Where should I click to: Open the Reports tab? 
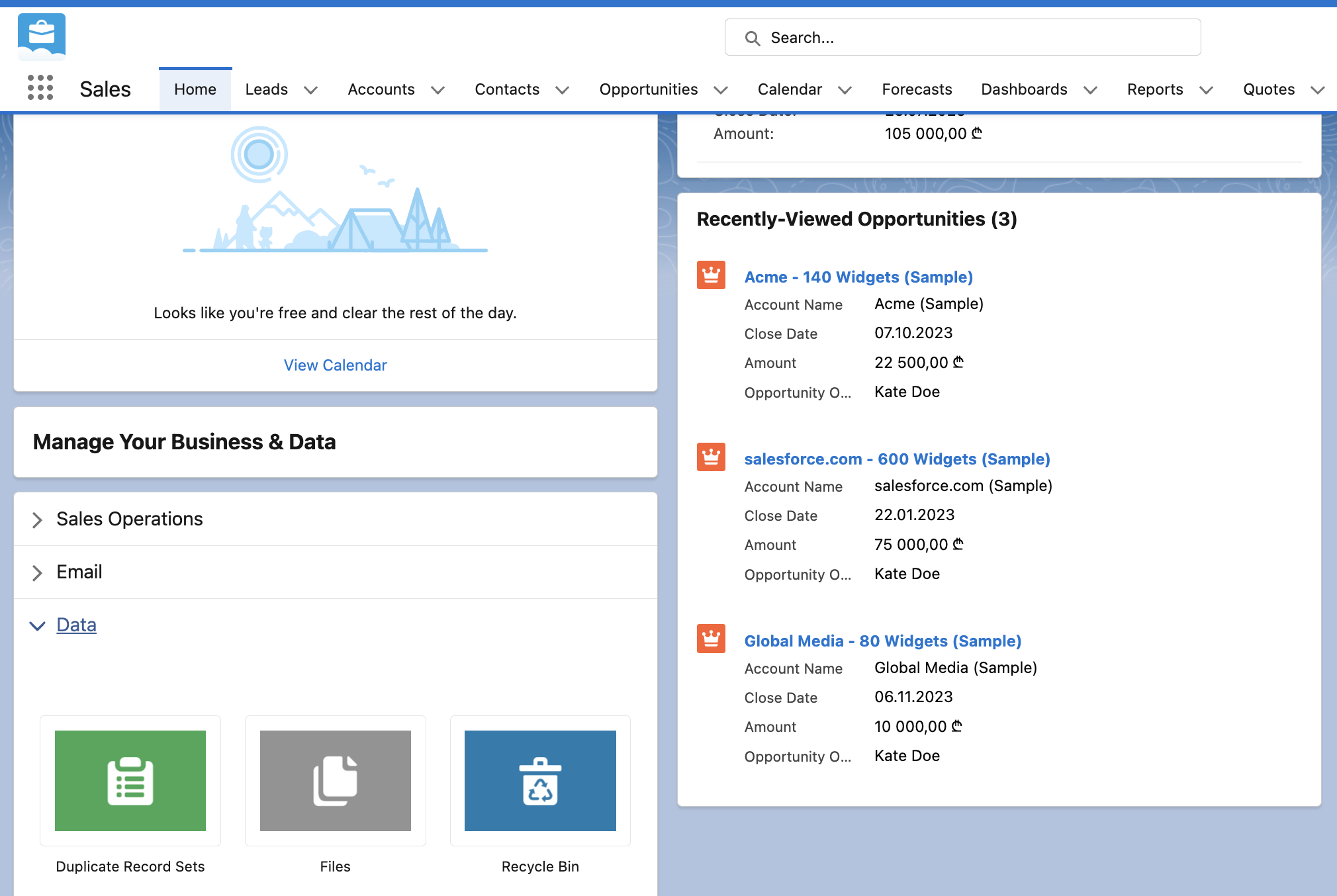(x=1155, y=89)
